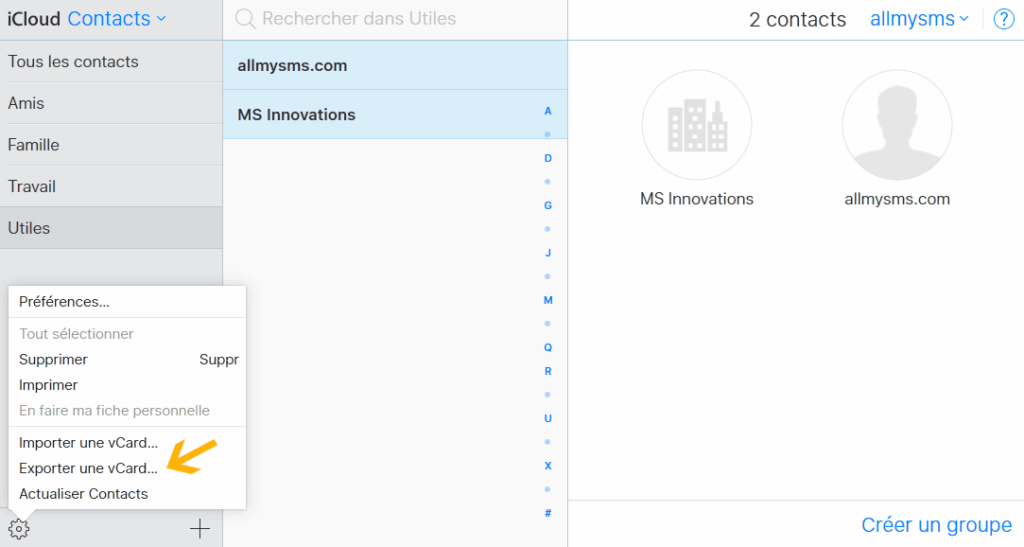Click the search magnifier icon

[x=245, y=19]
